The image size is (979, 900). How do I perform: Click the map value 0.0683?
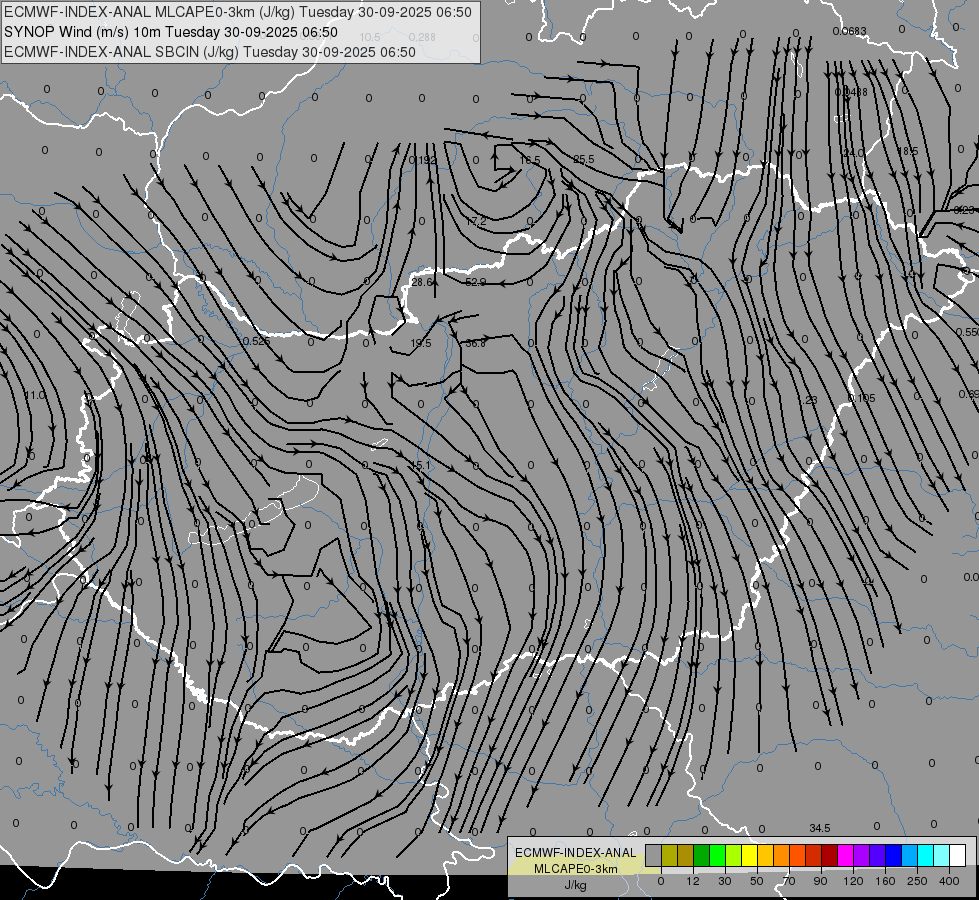850,31
